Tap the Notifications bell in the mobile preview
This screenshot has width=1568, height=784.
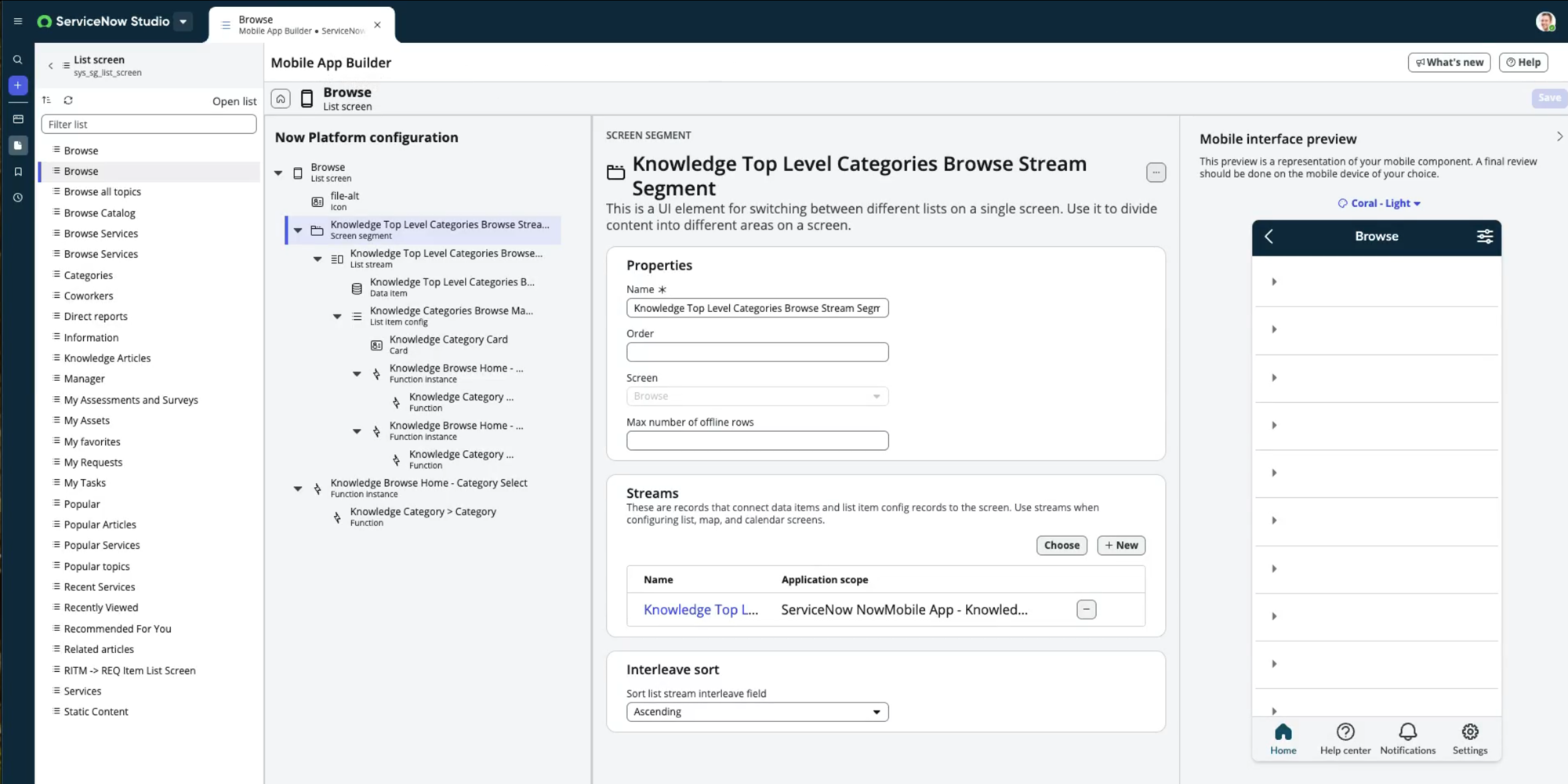point(1408,739)
